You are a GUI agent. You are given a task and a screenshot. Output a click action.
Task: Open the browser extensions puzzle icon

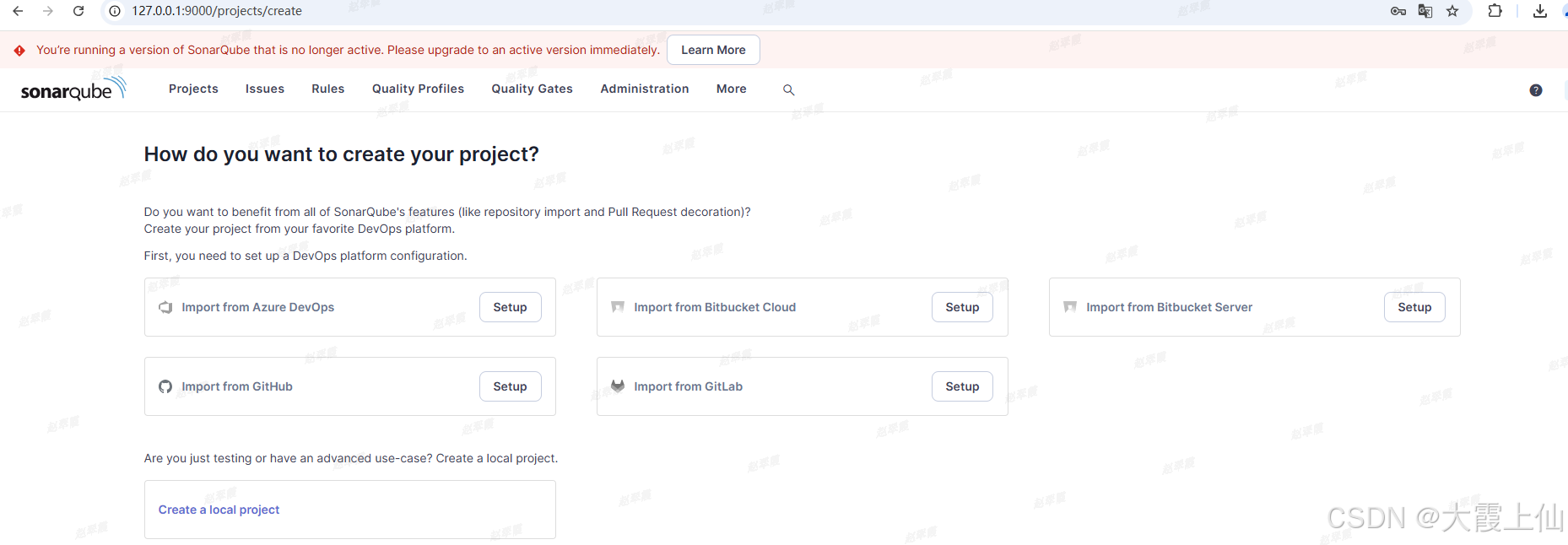tap(1495, 11)
